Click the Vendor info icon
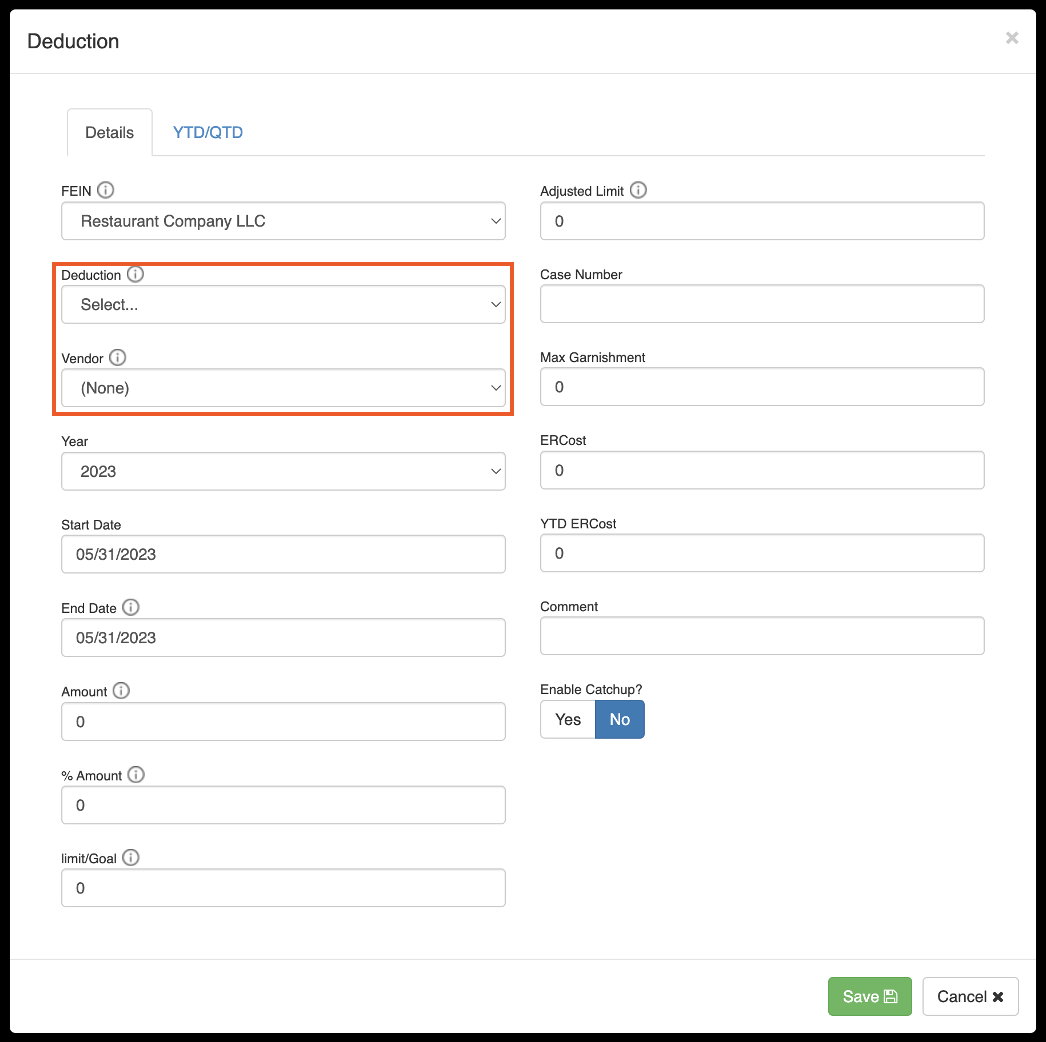Screen dimensions: 1046x1042 (117, 357)
